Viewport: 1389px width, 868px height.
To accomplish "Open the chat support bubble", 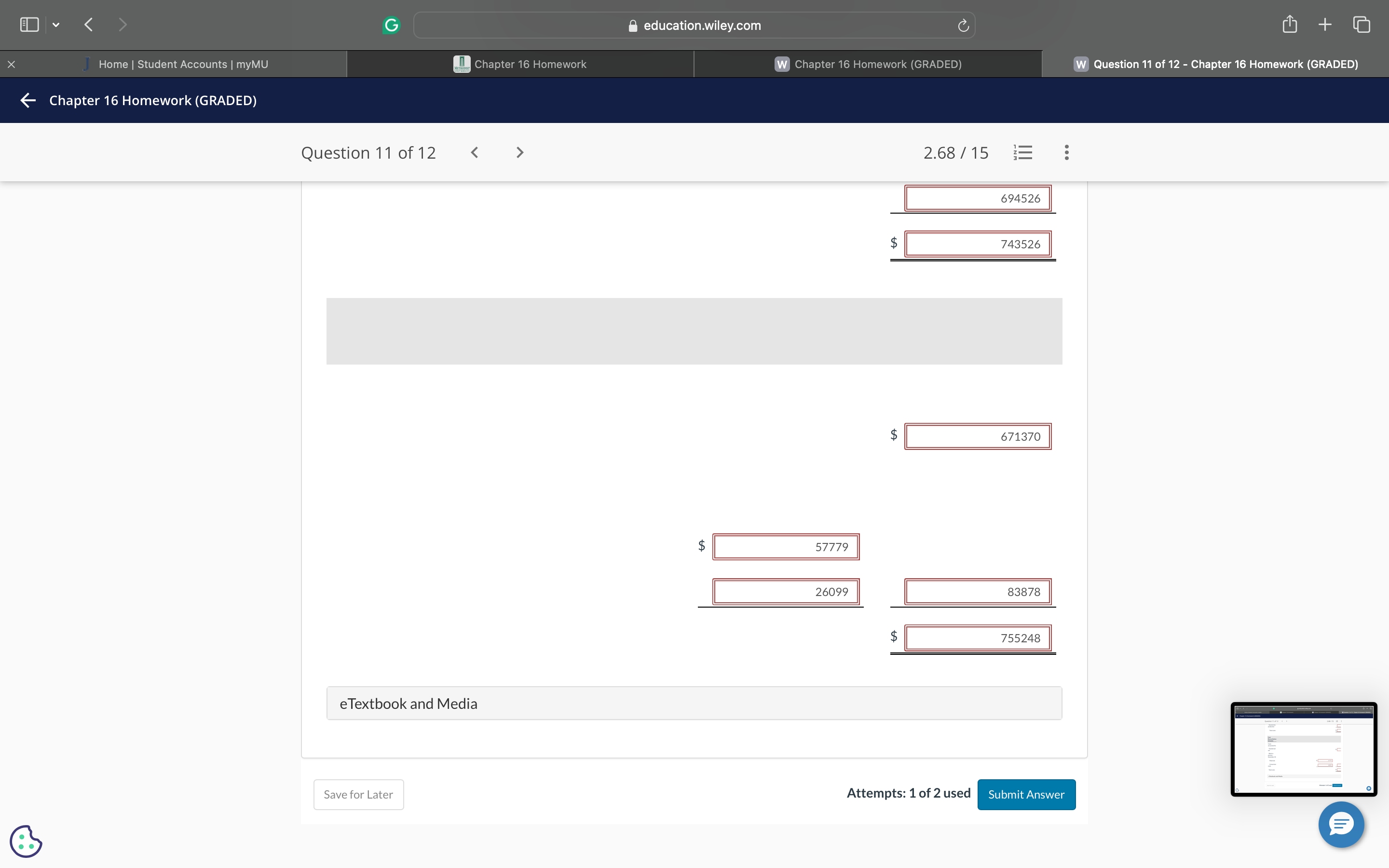I will [x=1341, y=825].
